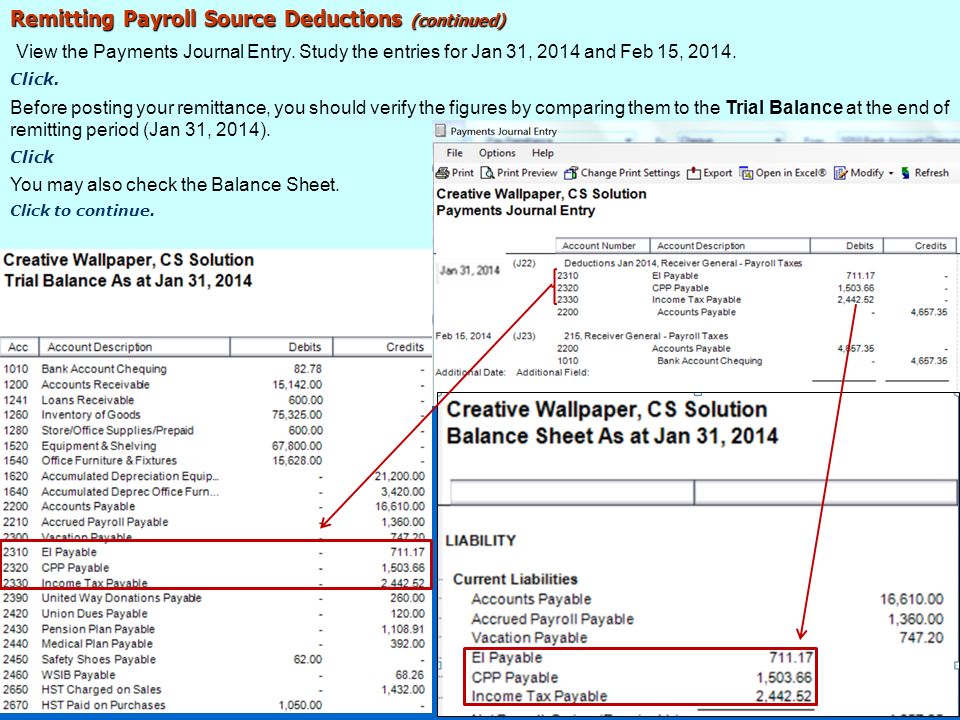960x720 pixels.
Task: Click 2310 EI Payable journal line
Action: (x=752, y=276)
